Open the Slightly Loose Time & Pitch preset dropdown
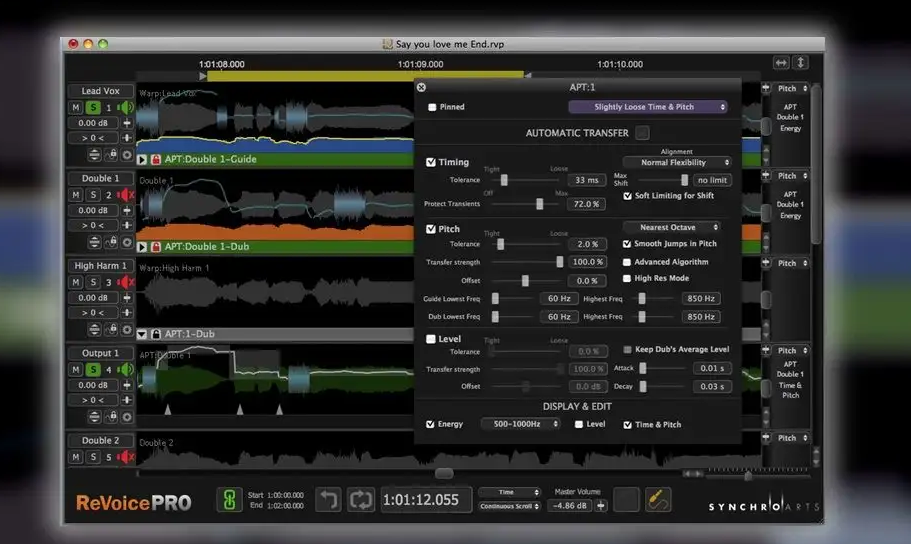Viewport: 911px width, 544px height. click(x=648, y=107)
